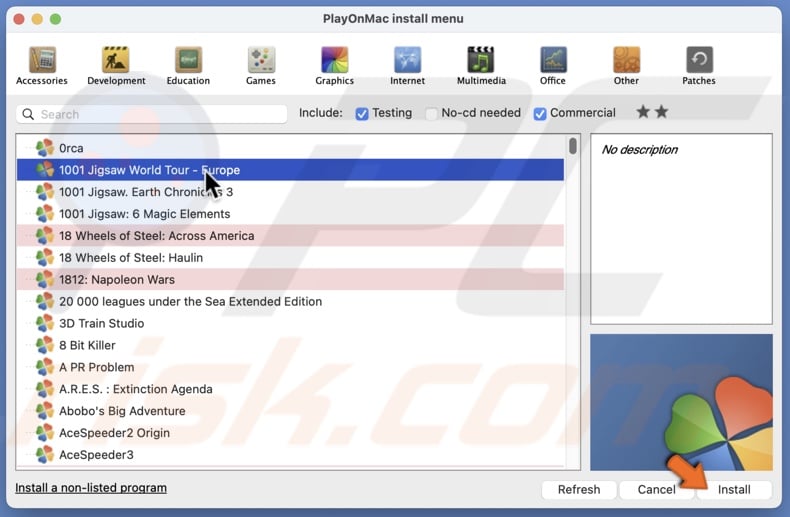Click the icon beside 8 Bit Killer

point(45,345)
